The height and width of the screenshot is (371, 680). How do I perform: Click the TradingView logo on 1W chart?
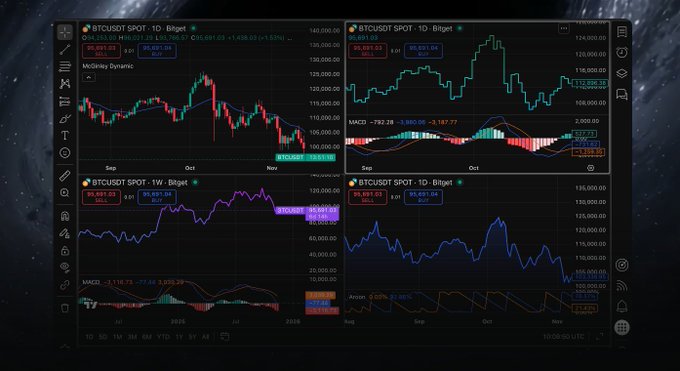coord(91,305)
